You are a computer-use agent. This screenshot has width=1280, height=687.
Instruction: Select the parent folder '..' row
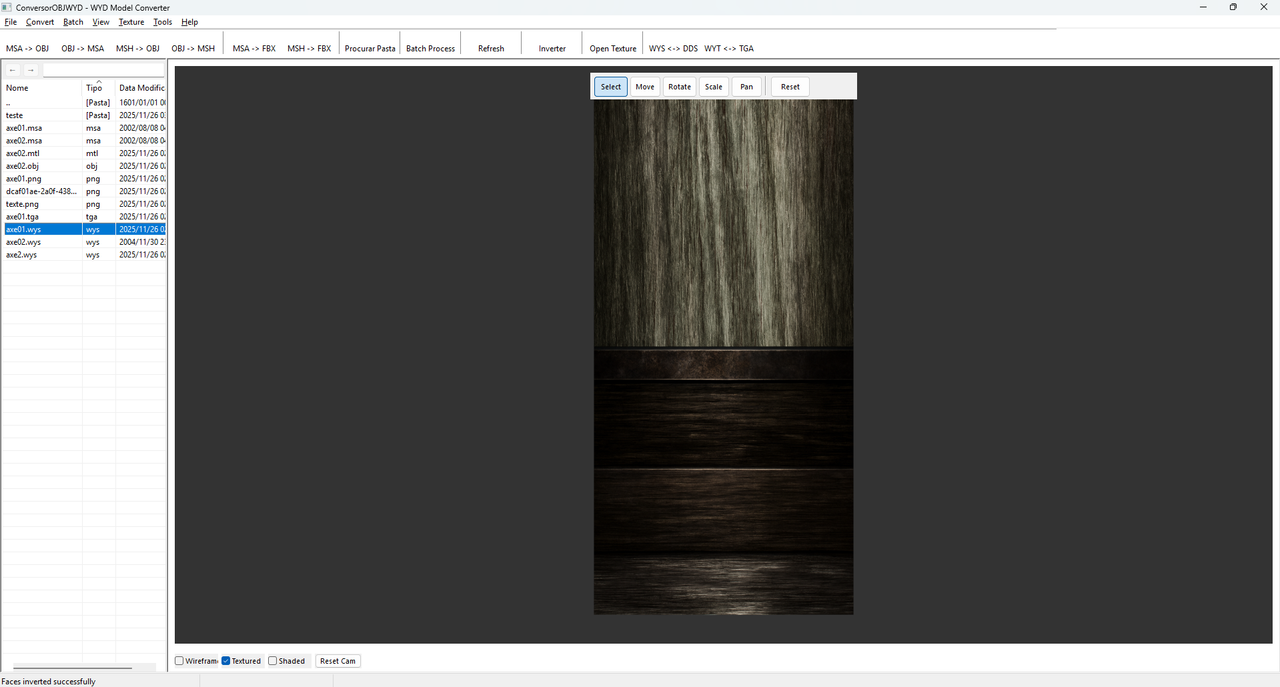point(84,103)
